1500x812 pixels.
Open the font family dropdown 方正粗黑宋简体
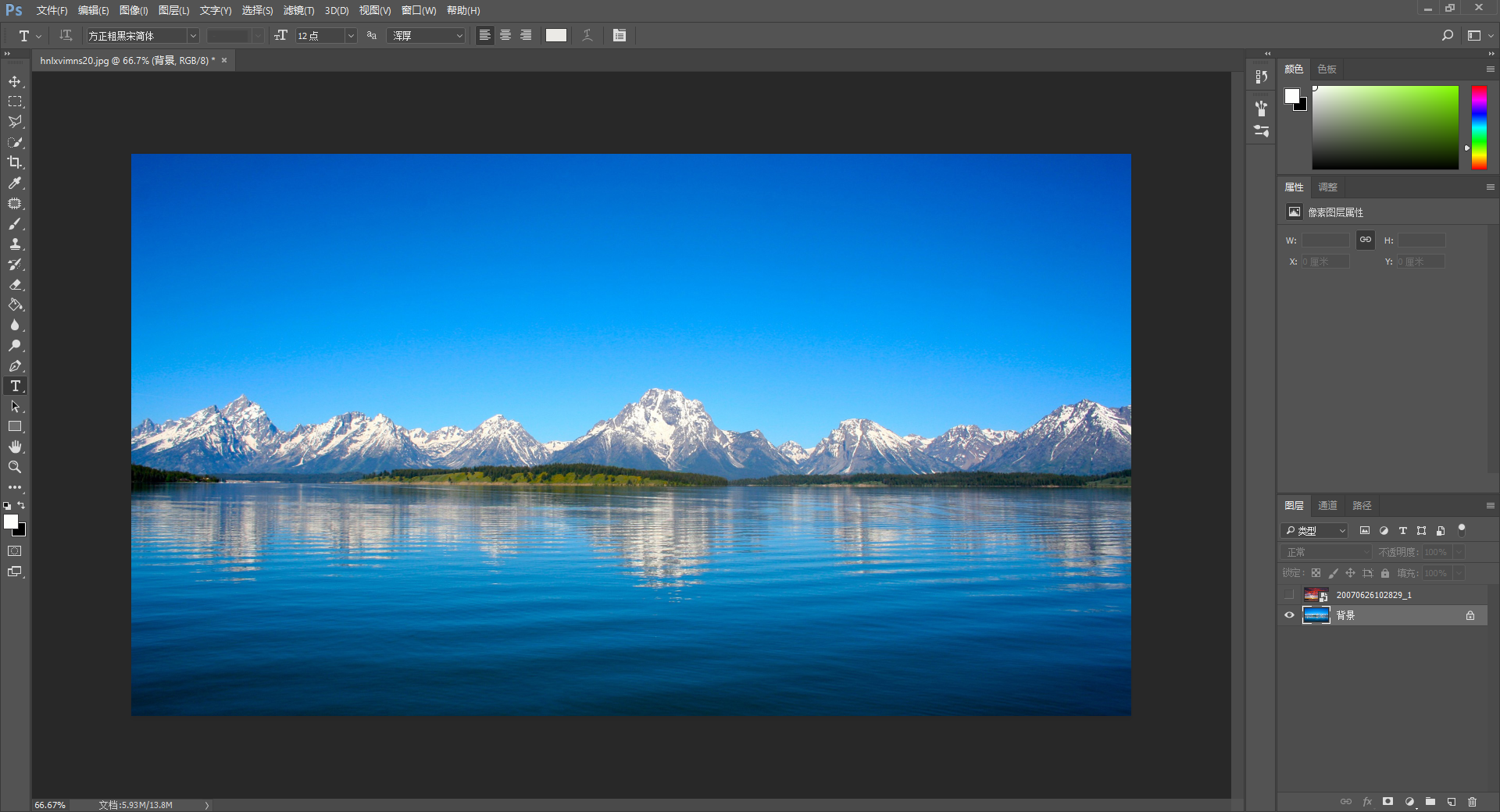tap(192, 36)
